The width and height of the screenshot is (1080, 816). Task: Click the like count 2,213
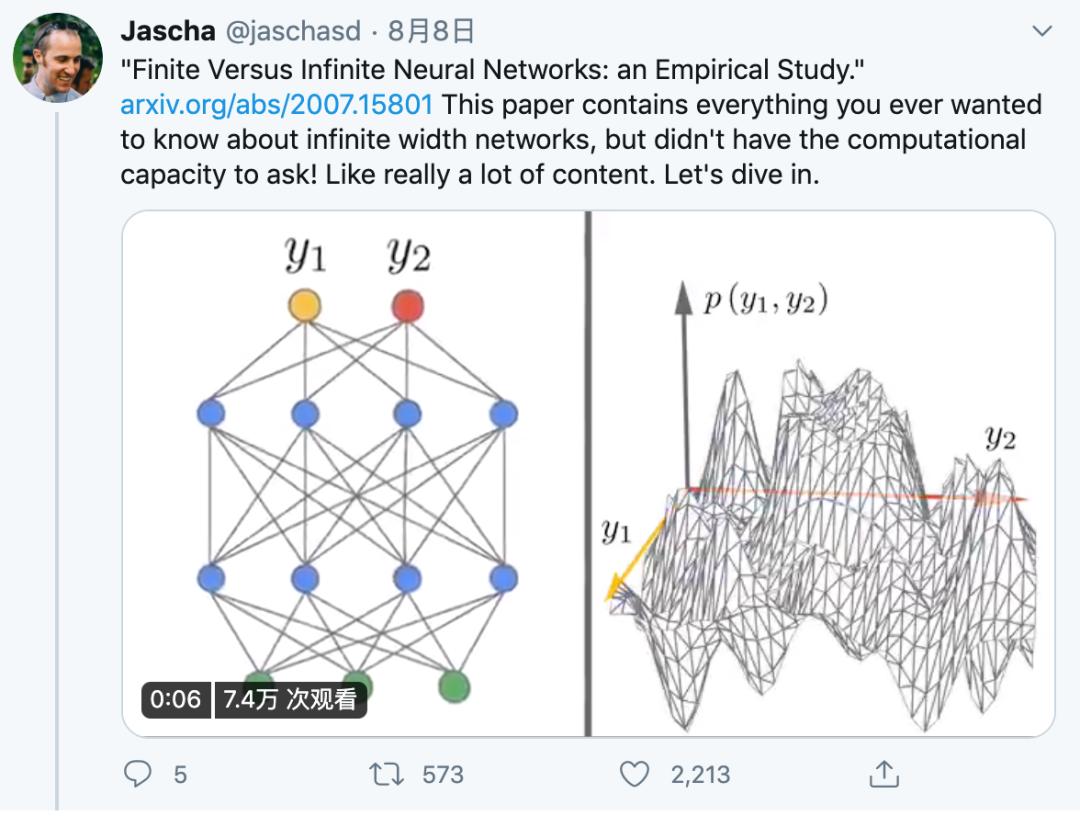pyautogui.click(x=700, y=774)
